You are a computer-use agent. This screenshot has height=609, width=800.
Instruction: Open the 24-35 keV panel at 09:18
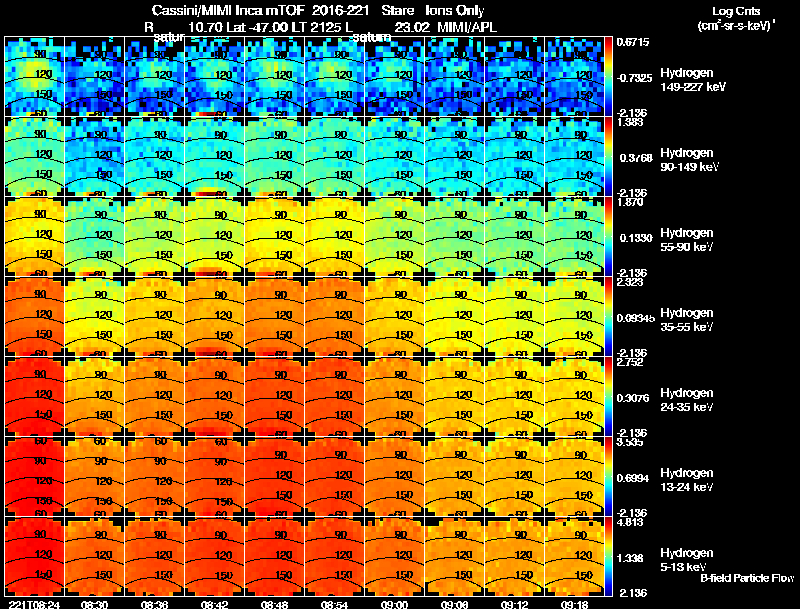point(574,396)
